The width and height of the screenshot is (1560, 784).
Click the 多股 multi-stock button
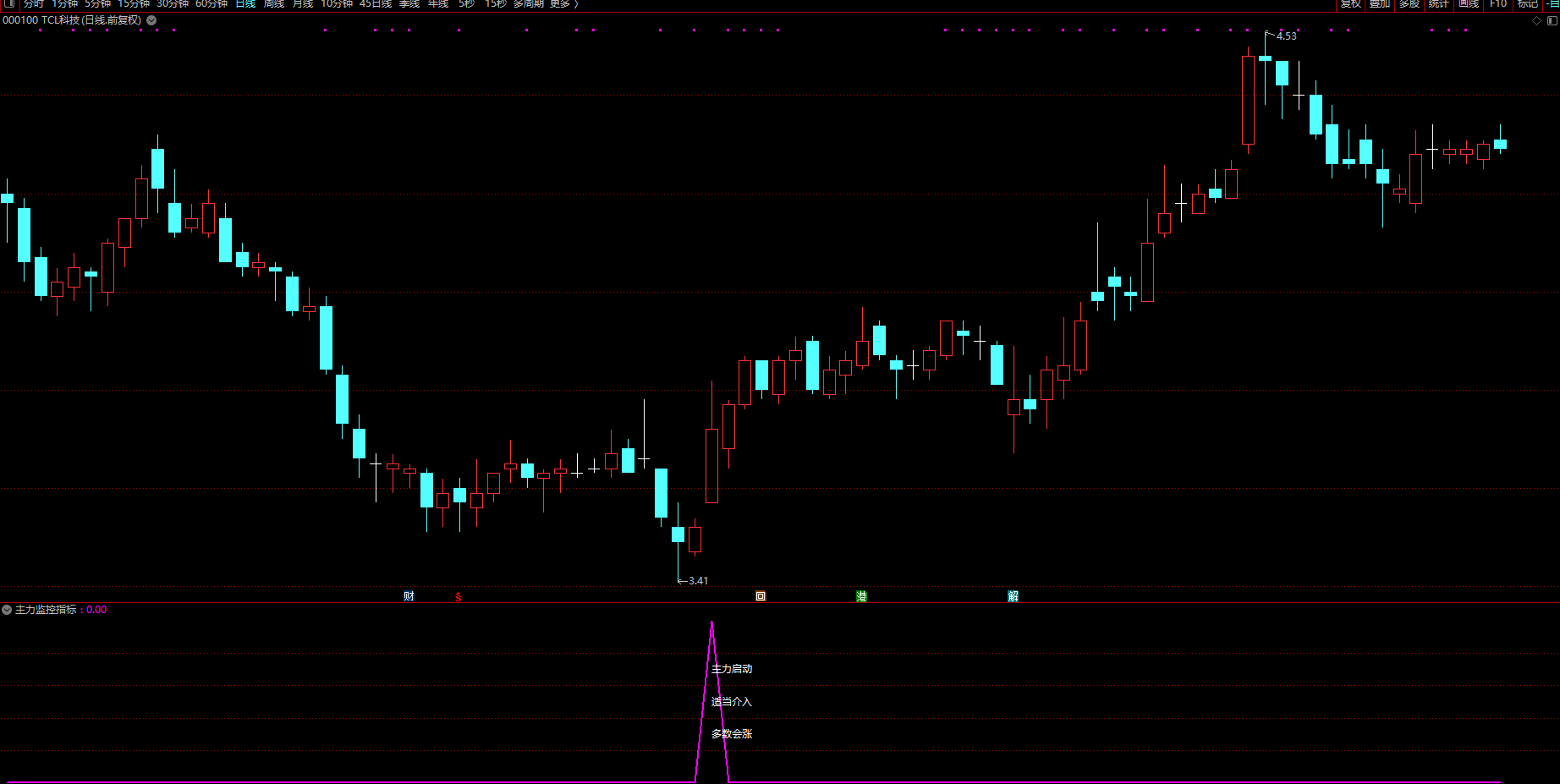[x=1409, y=3]
